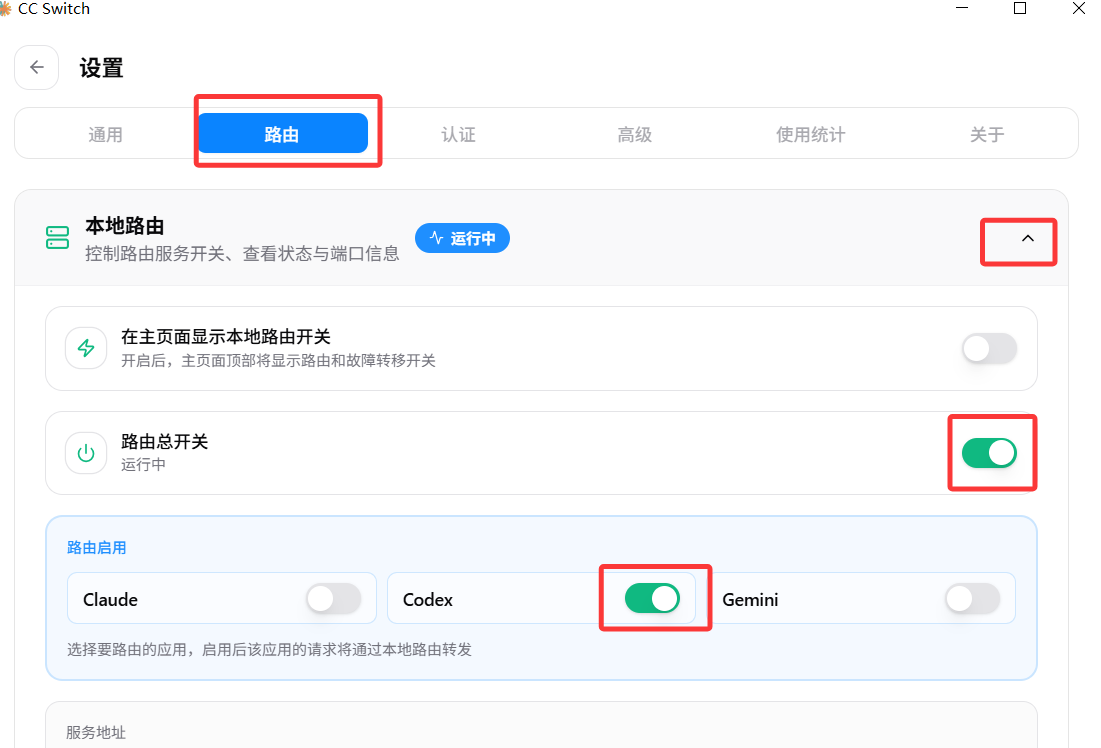Click the 选择要路由的应用 hint text
The height and width of the screenshot is (748, 1101).
269,650
